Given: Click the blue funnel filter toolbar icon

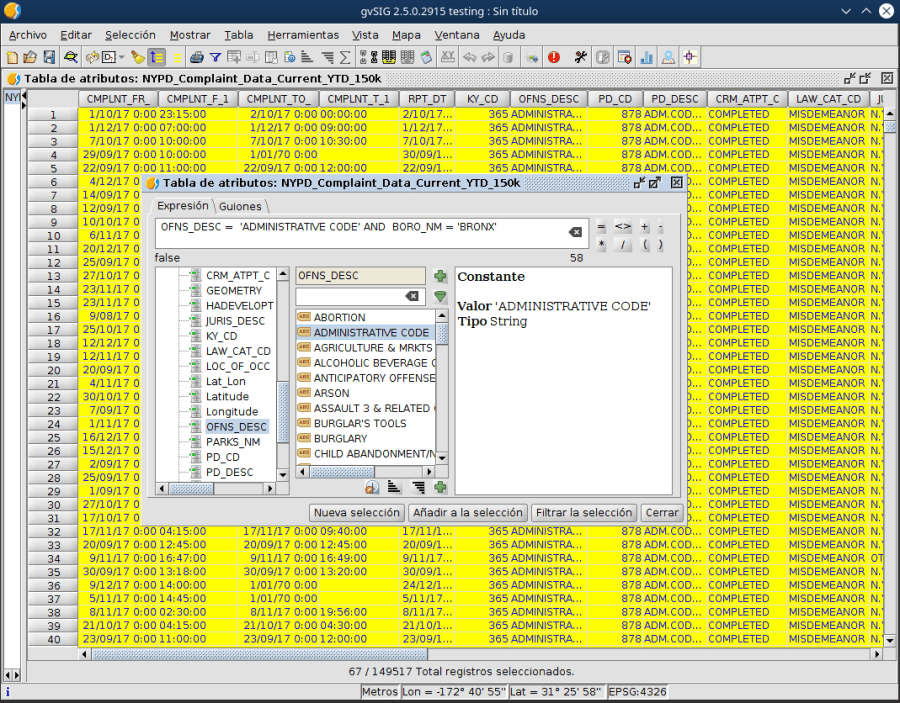Looking at the screenshot, I should (215, 57).
